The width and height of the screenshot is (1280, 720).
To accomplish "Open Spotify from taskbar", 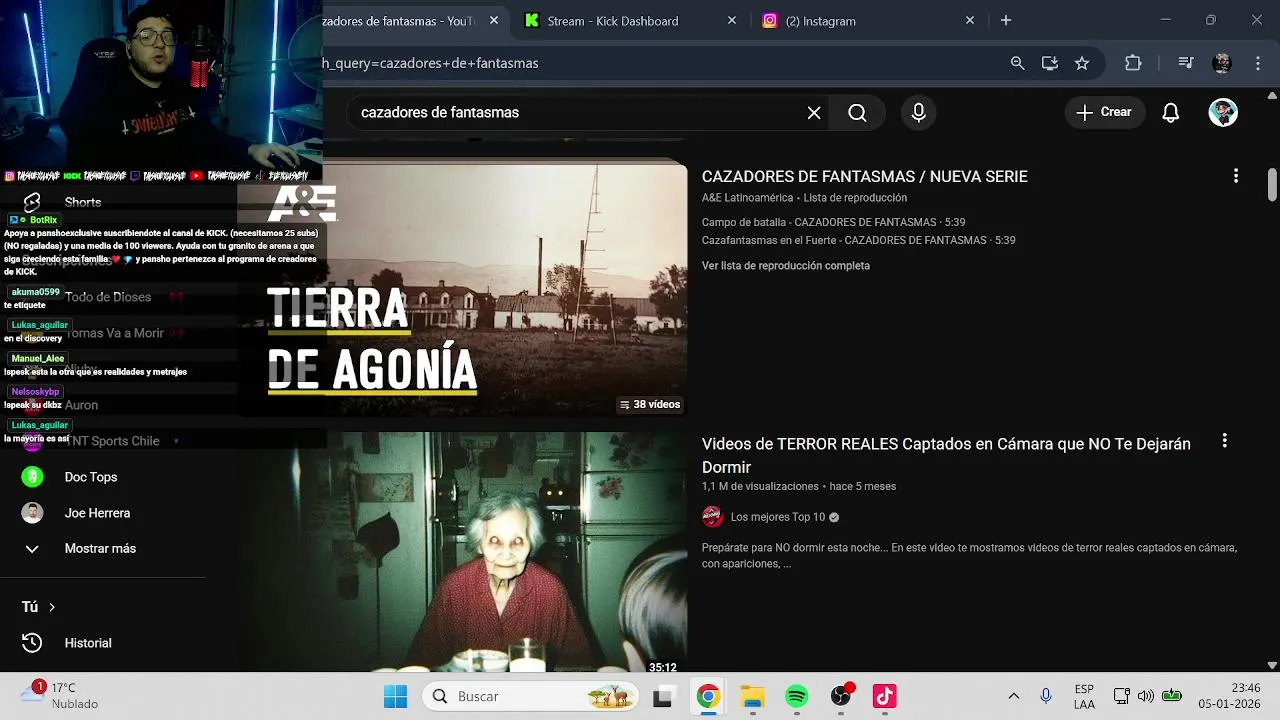I will (797, 696).
